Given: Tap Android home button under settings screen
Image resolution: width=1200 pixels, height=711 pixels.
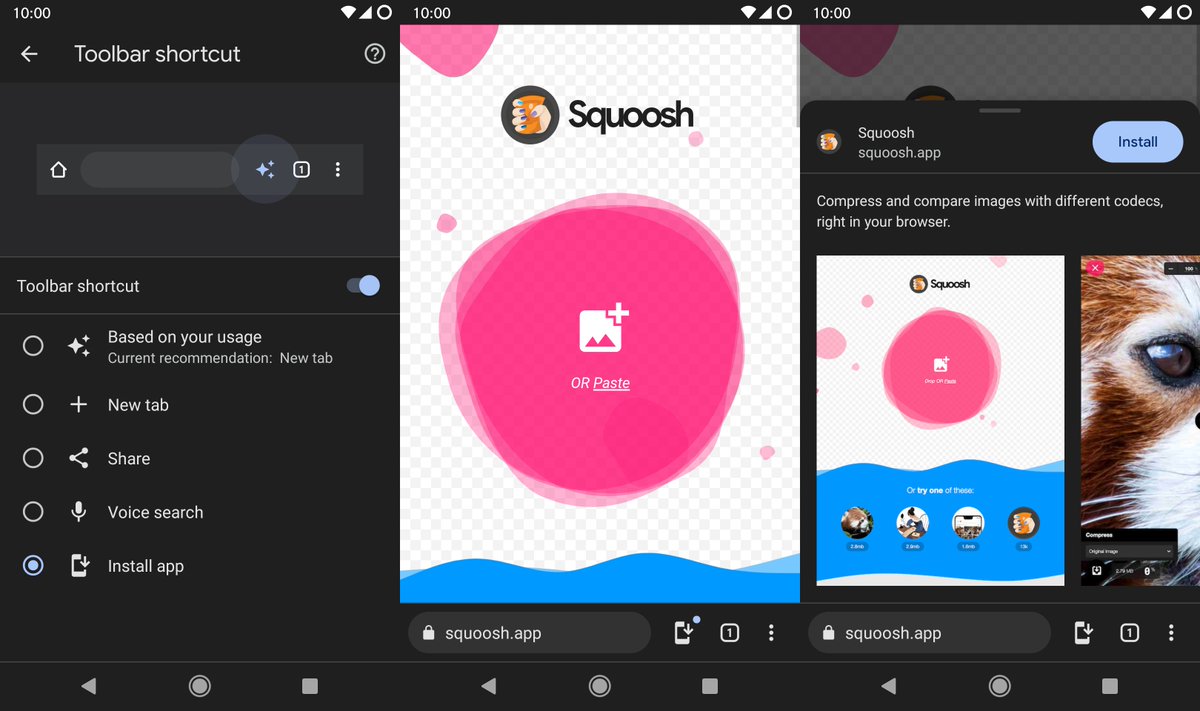Looking at the screenshot, I should 200,686.
